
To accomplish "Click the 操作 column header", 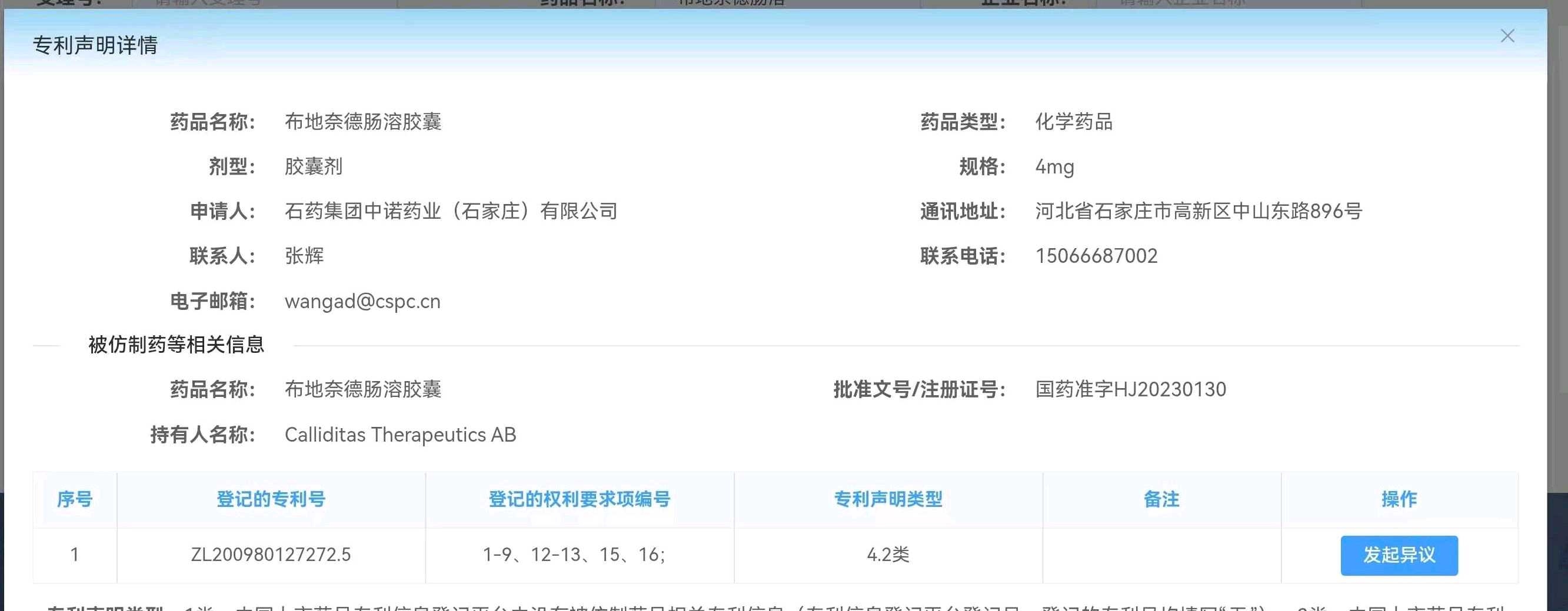I will click(1399, 499).
